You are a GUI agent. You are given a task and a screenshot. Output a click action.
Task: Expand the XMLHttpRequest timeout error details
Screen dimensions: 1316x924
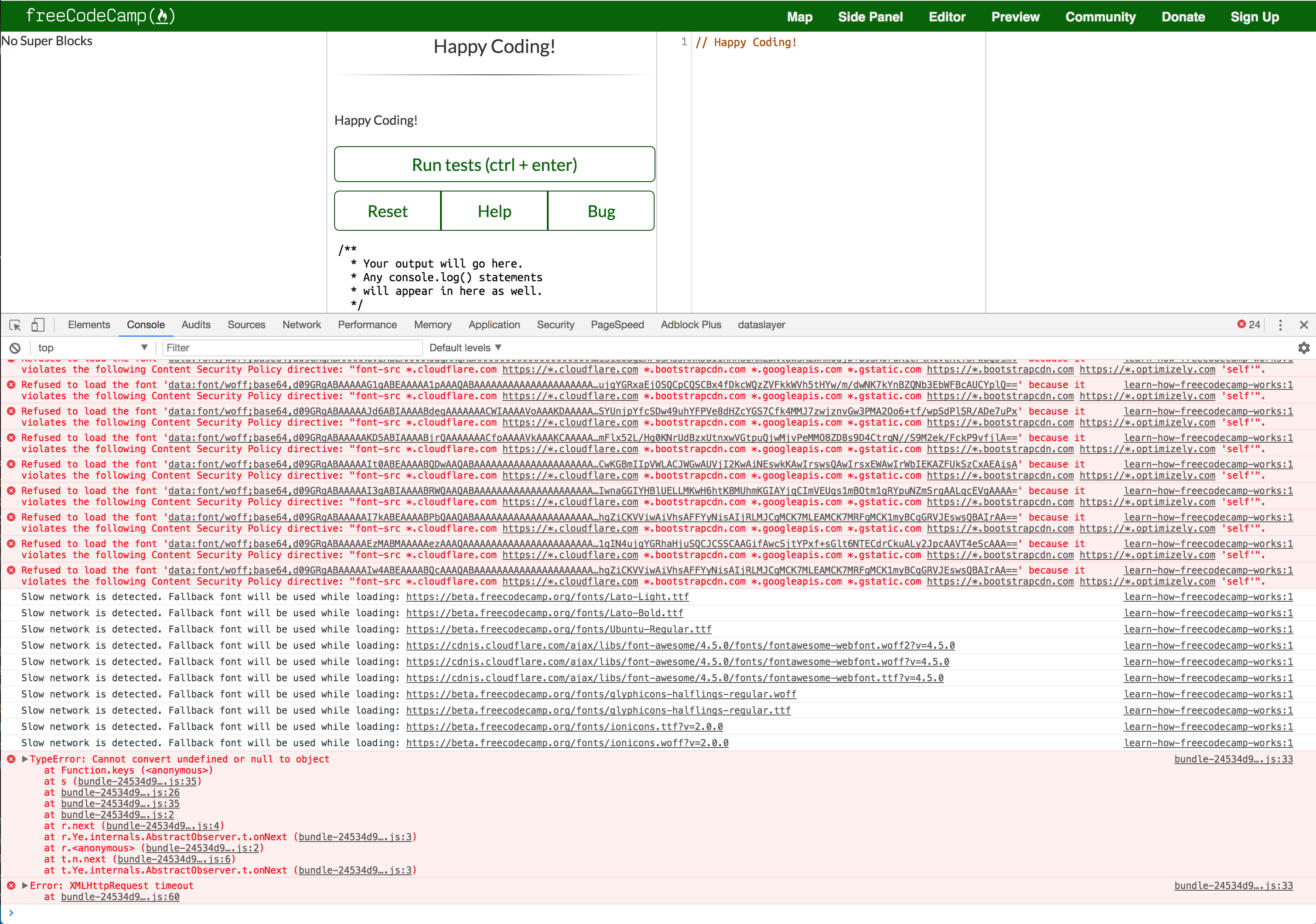25,885
